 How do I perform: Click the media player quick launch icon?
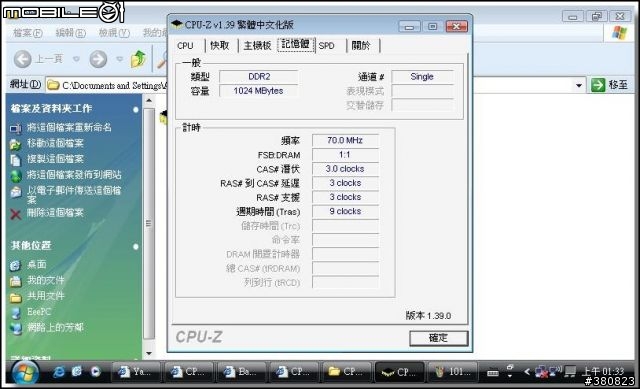[95, 371]
